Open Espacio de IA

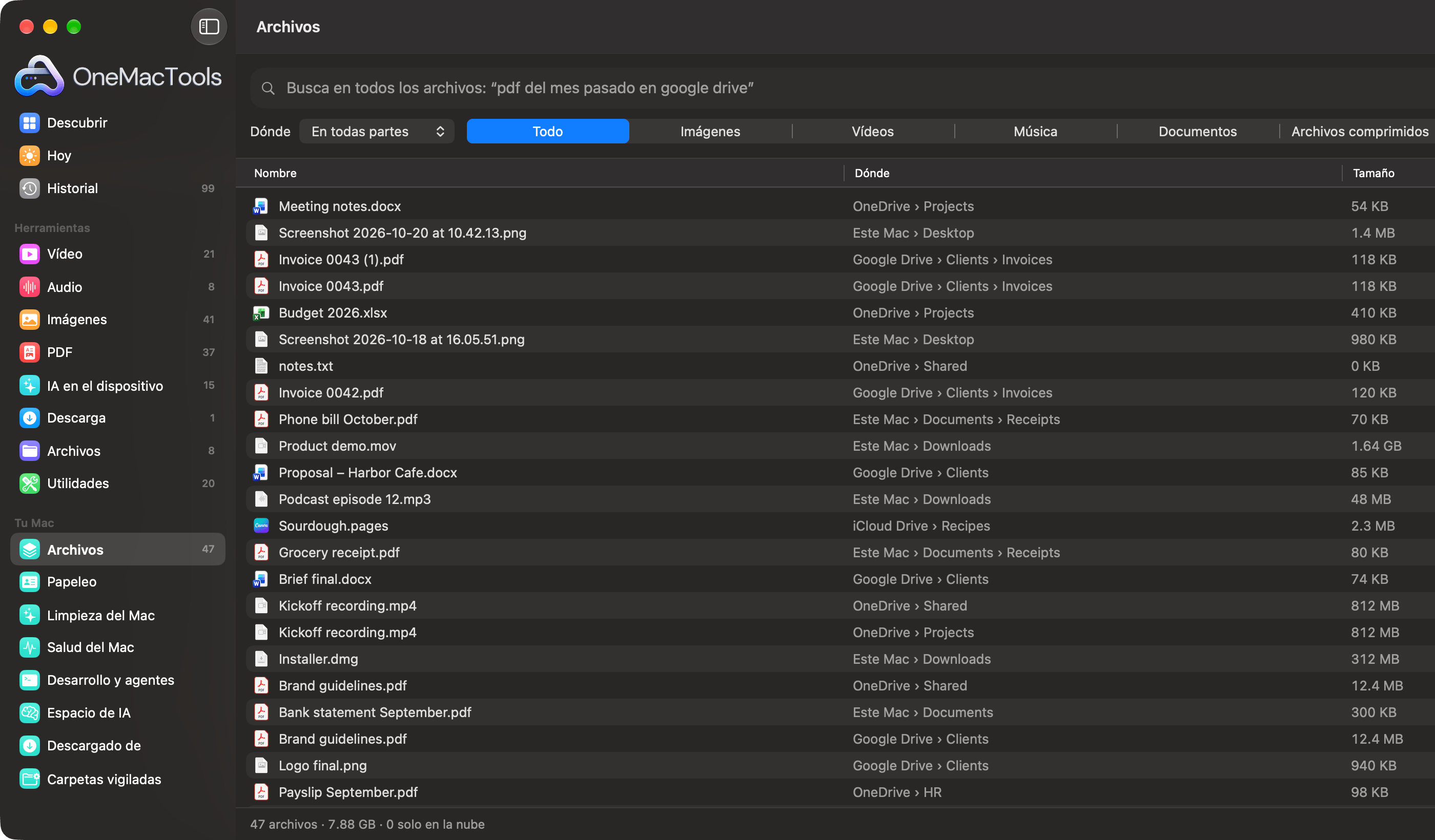(117, 712)
